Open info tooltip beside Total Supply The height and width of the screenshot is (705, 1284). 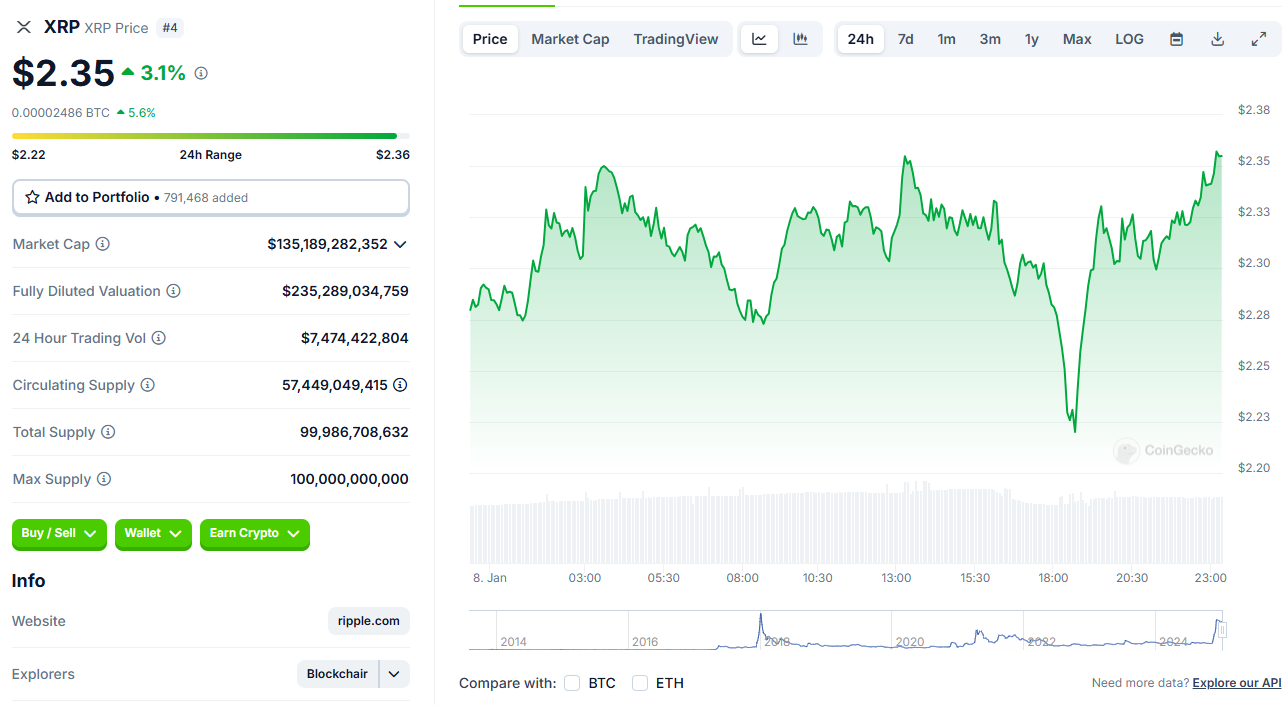tap(108, 432)
